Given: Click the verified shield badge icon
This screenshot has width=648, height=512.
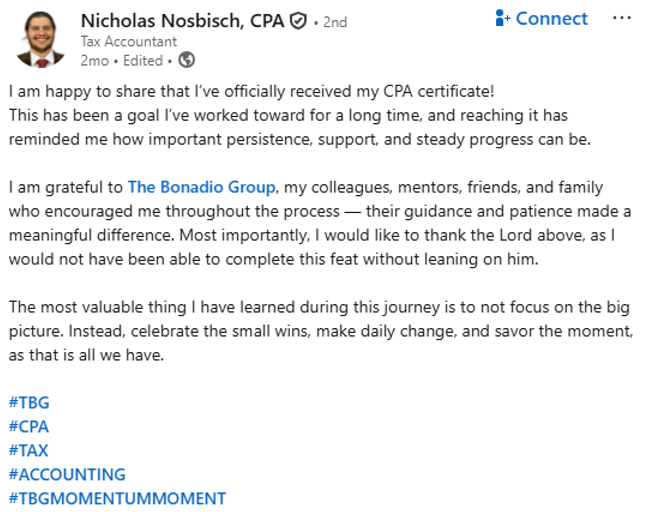Looking at the screenshot, I should tap(298, 21).
